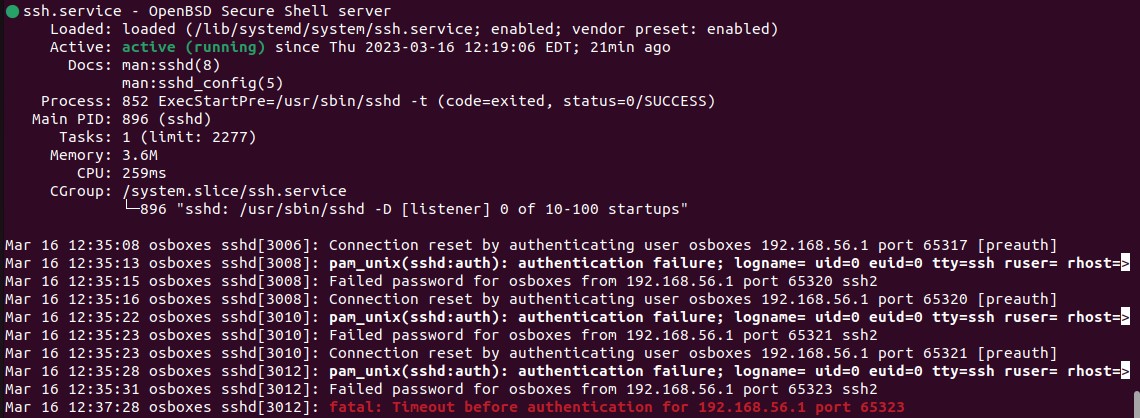Click the truncation arrow on the 12:35:13 log line
This screenshot has width=1140, height=418.
(1125, 262)
